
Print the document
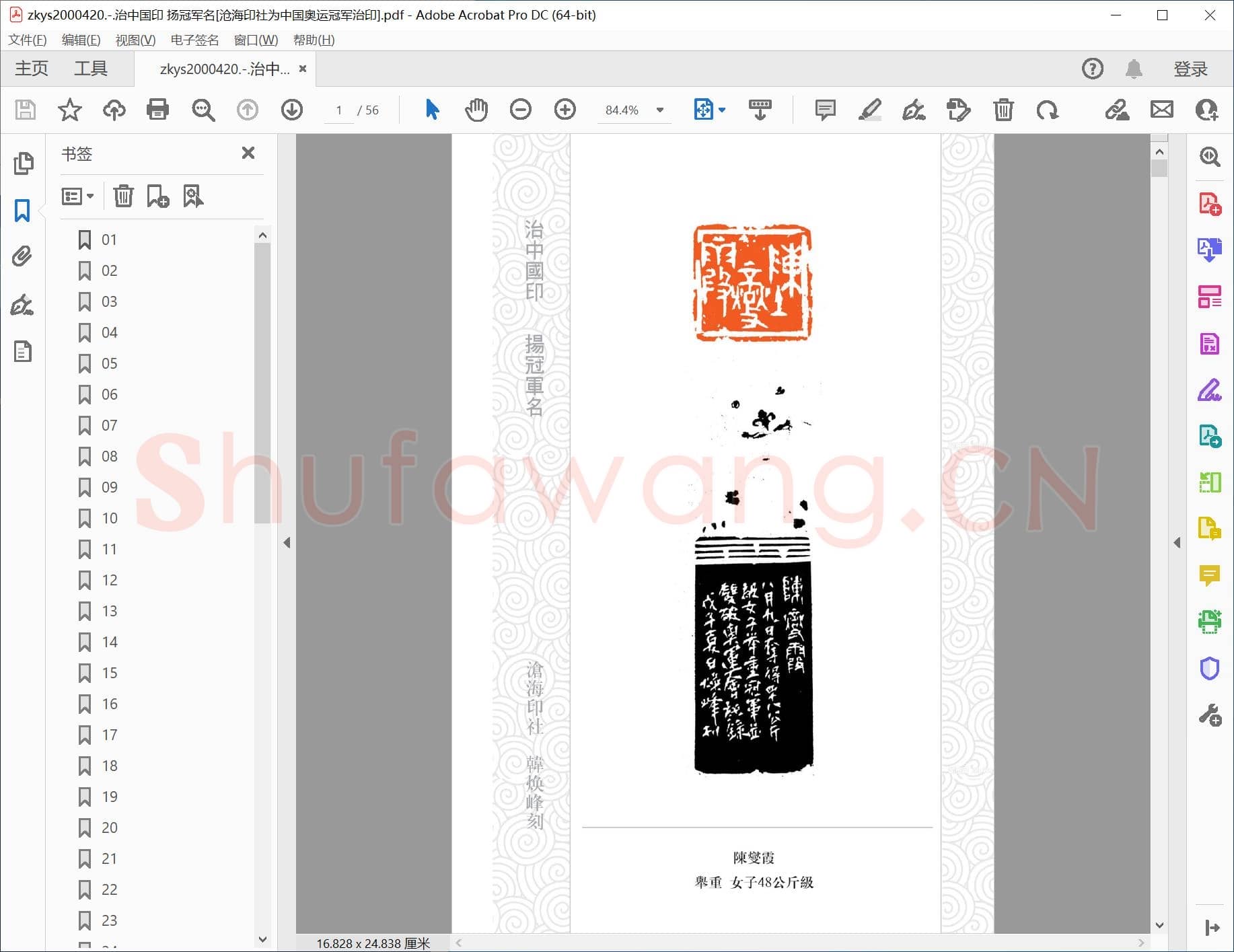coord(157,110)
